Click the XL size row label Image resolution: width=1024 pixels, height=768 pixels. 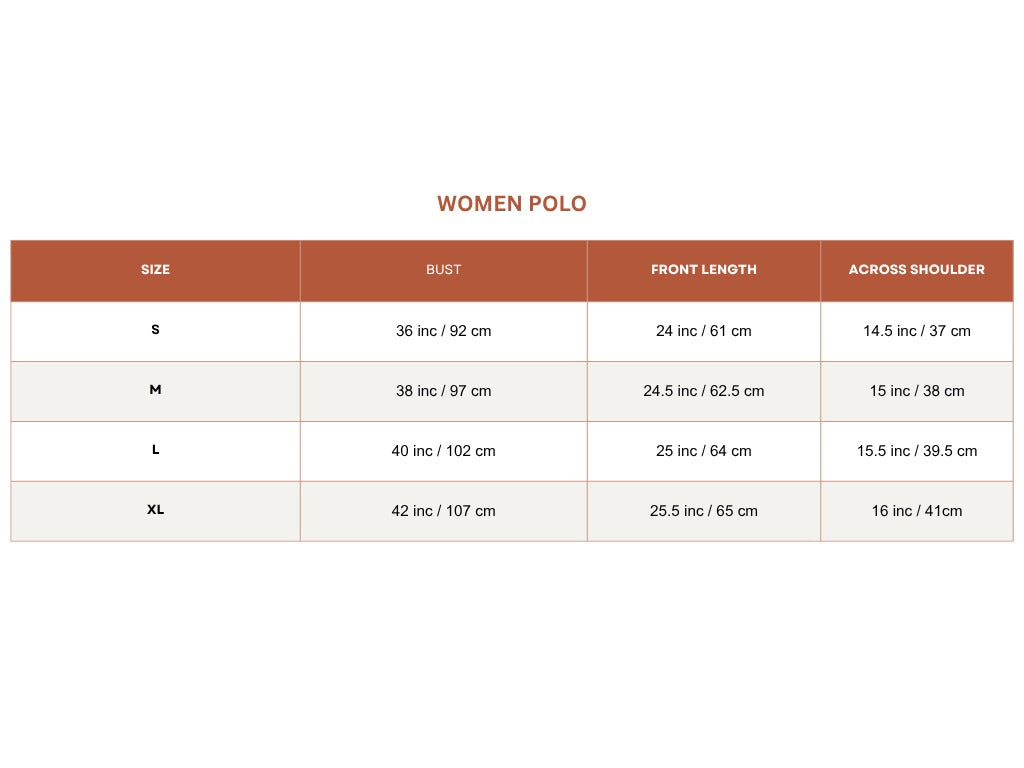[x=155, y=510]
